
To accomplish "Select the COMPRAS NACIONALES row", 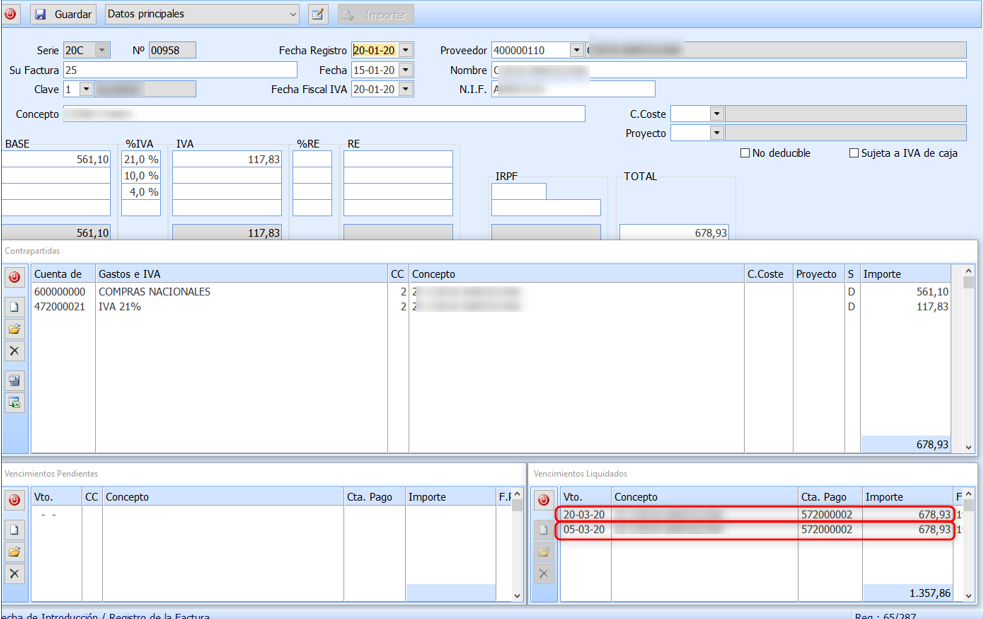I will [x=154, y=292].
